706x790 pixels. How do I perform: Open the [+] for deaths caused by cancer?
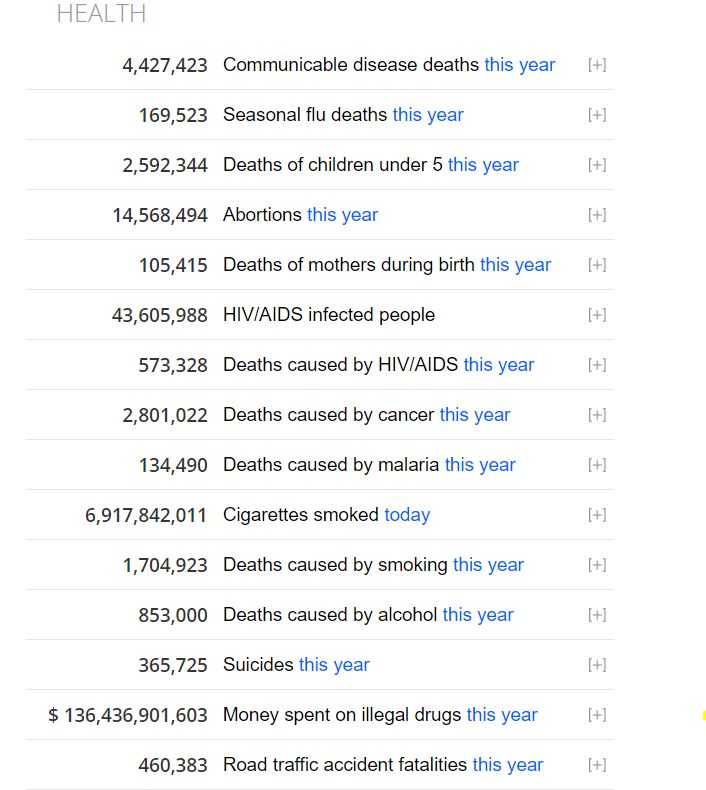(x=597, y=415)
